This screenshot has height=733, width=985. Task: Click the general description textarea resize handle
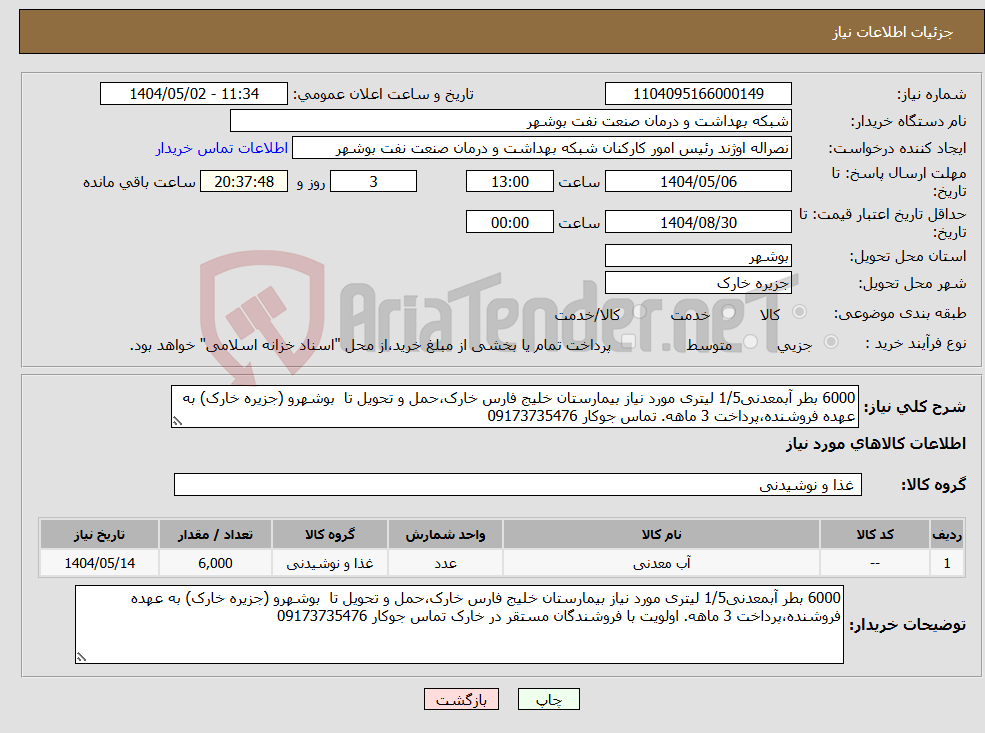coord(177,421)
